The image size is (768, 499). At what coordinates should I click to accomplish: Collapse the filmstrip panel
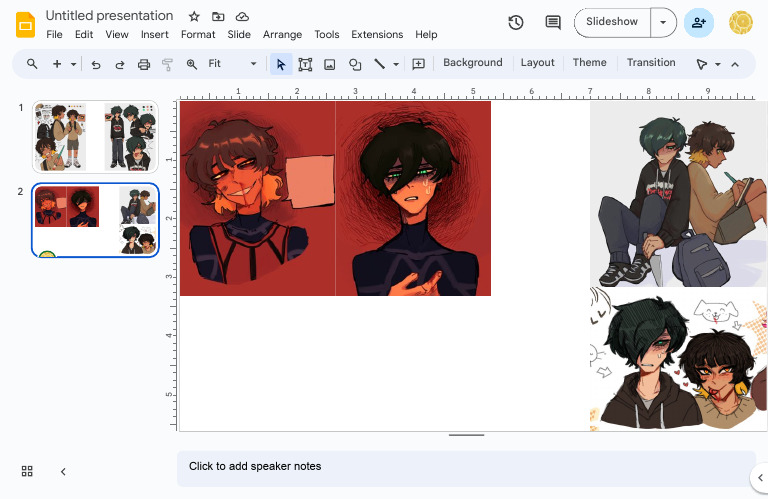(63, 472)
